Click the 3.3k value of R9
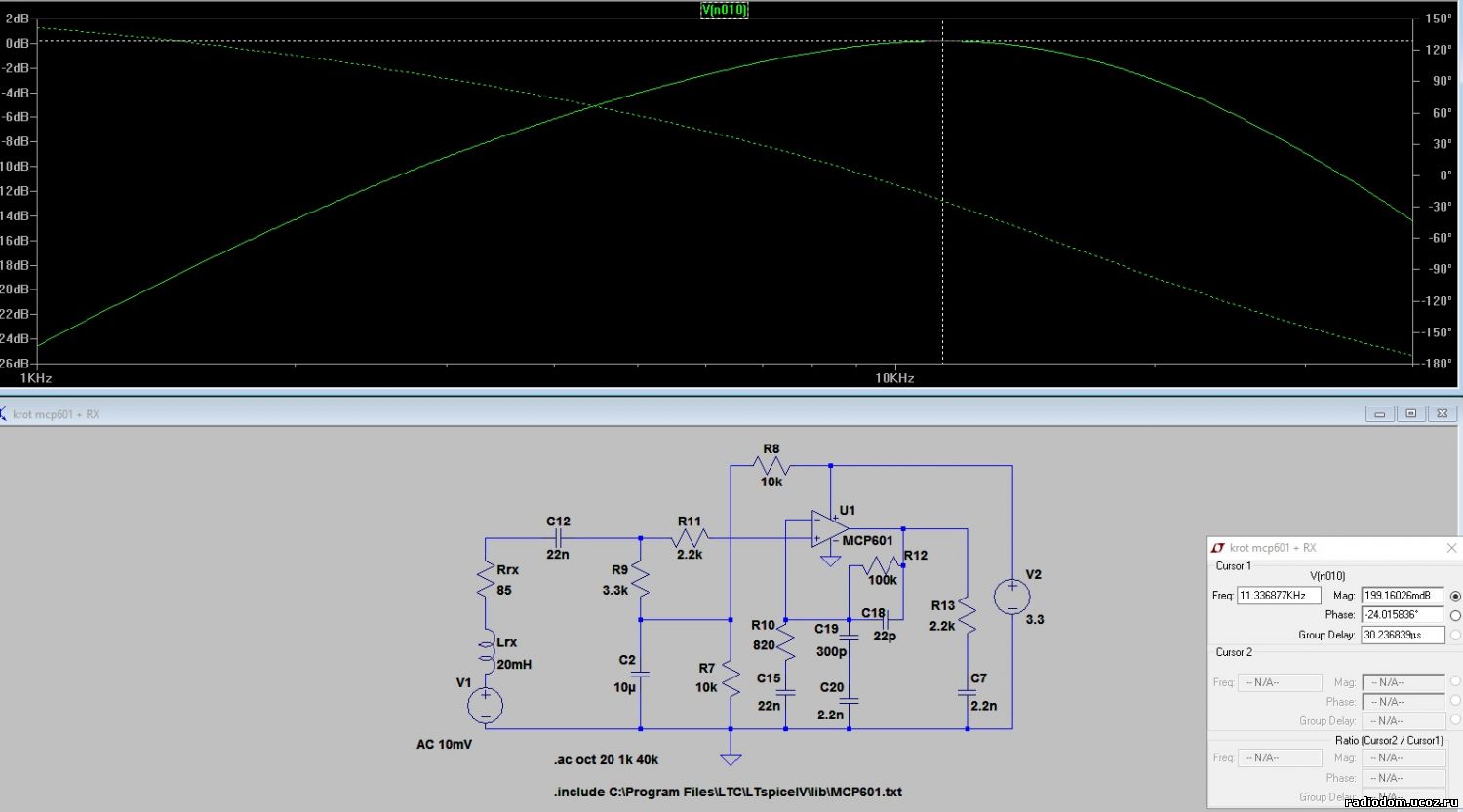 (615, 590)
